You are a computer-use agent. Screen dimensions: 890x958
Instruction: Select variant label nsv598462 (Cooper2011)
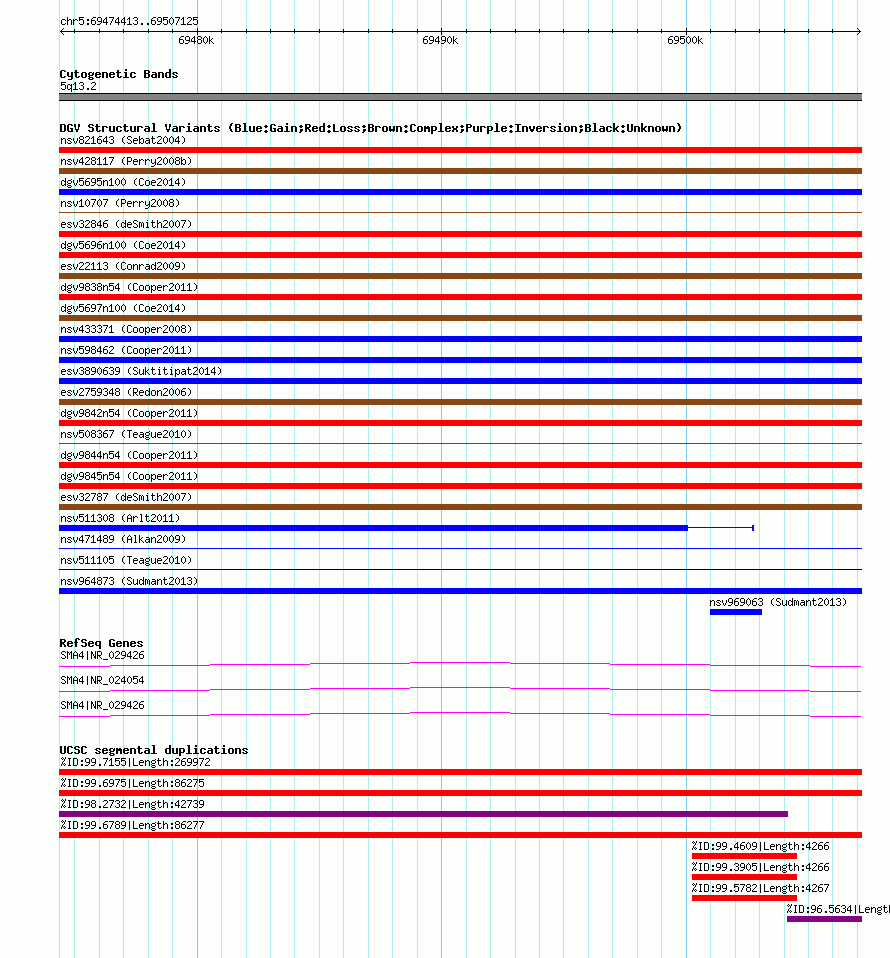126,350
